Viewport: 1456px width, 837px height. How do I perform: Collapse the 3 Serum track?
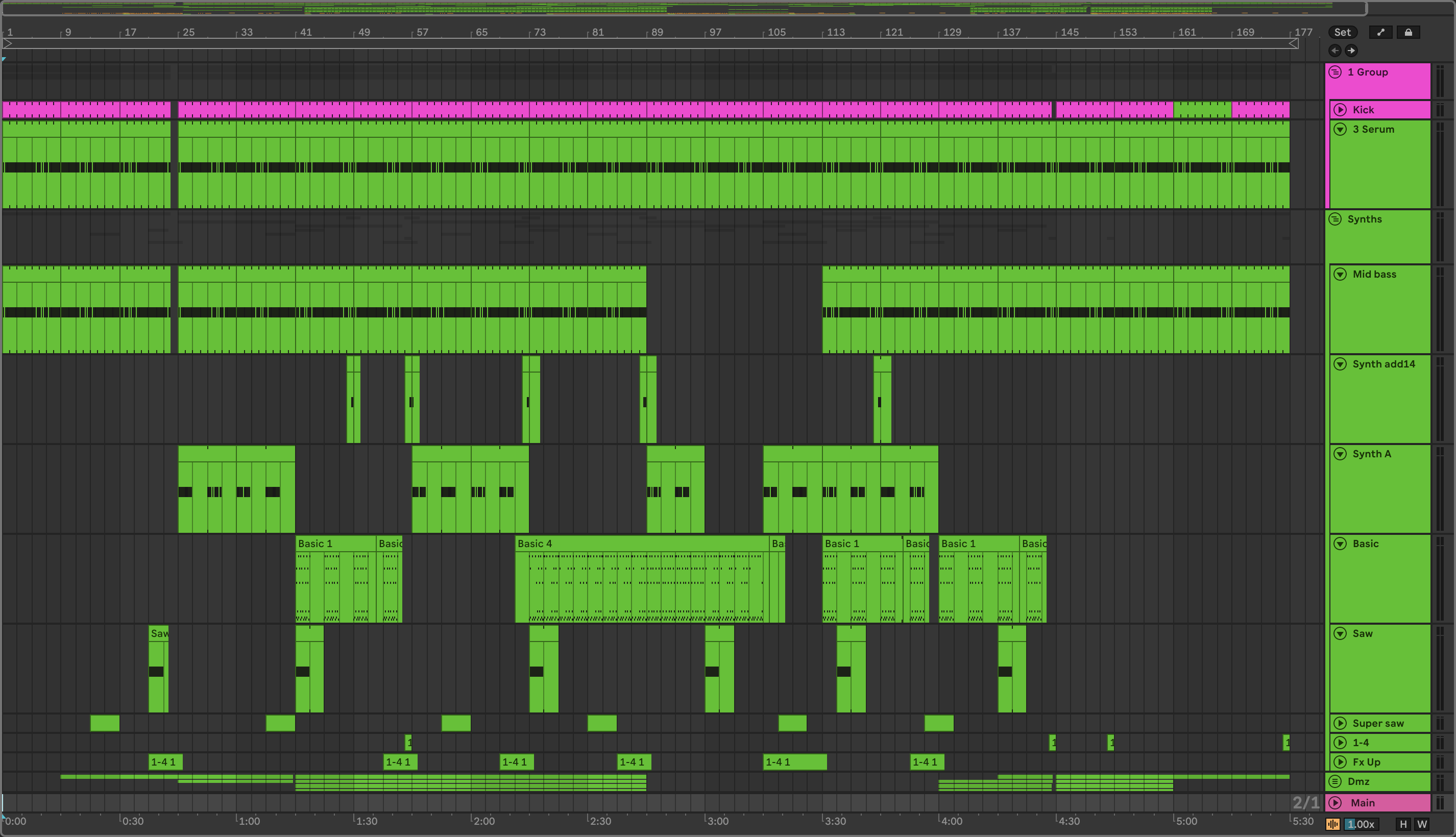pyautogui.click(x=1340, y=129)
